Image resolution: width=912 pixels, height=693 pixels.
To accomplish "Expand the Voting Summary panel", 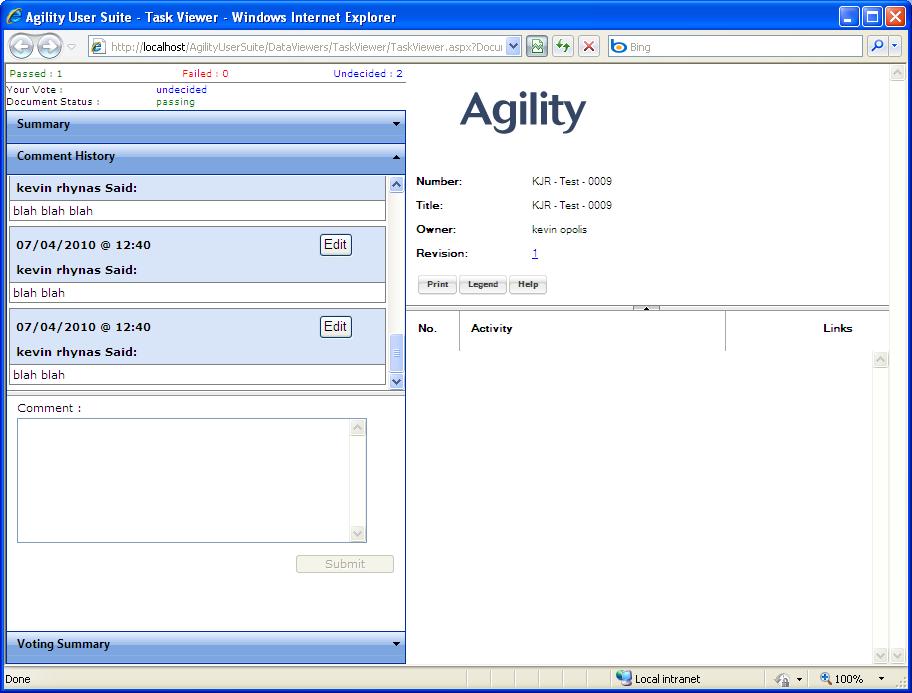I will [206, 644].
